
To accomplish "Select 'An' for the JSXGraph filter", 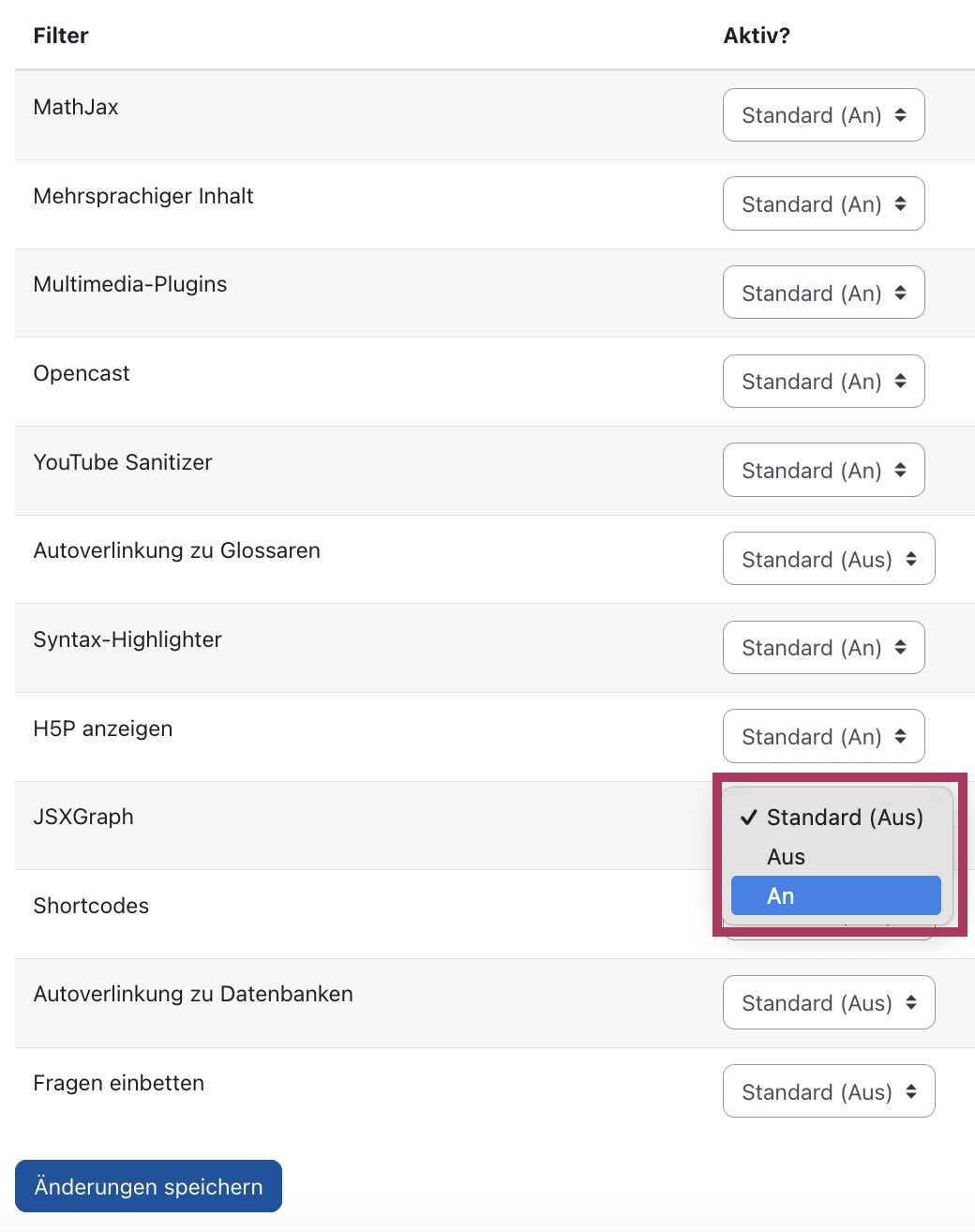I will (835, 895).
